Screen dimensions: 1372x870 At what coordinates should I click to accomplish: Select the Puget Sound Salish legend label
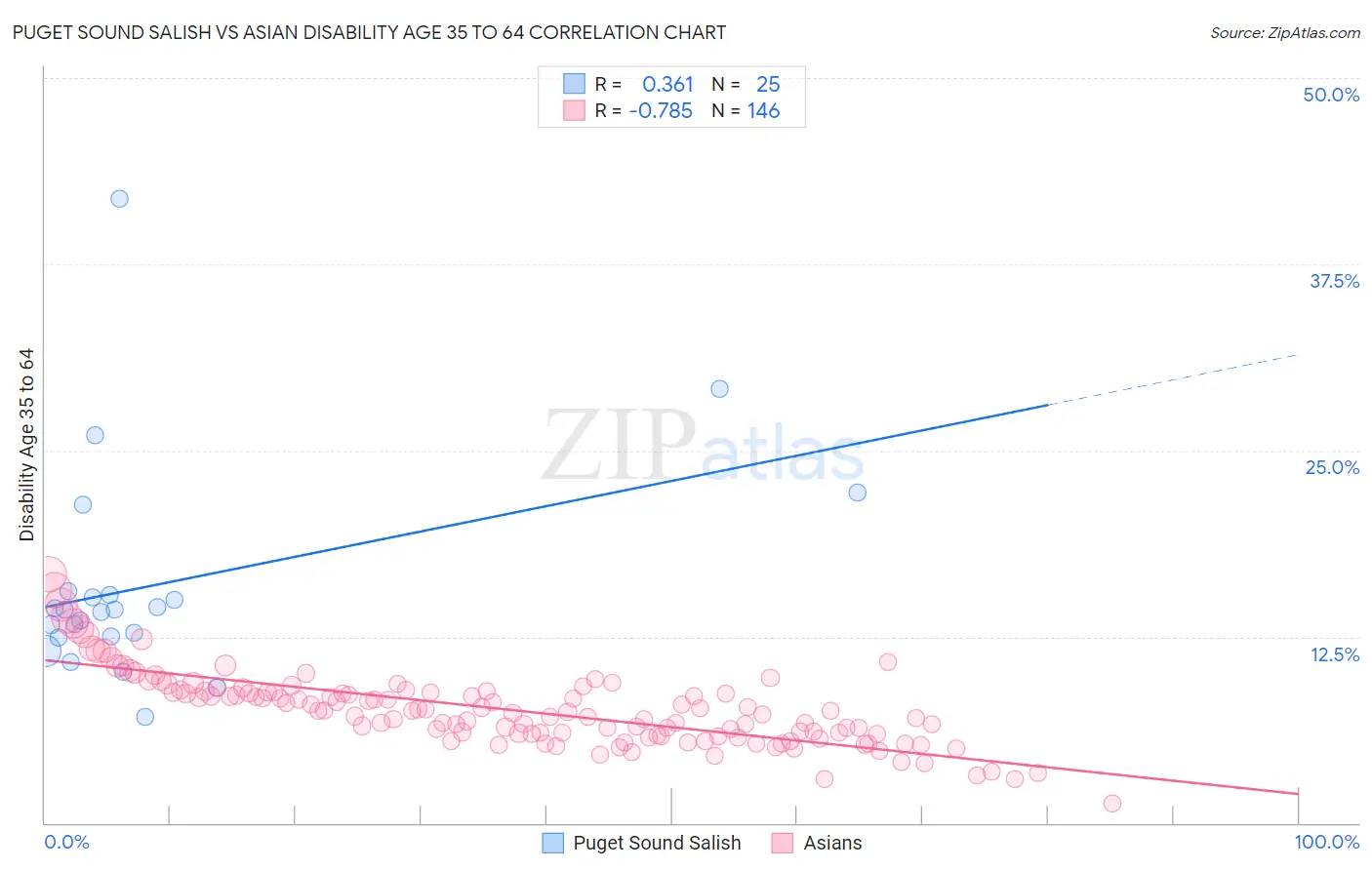coord(657,843)
